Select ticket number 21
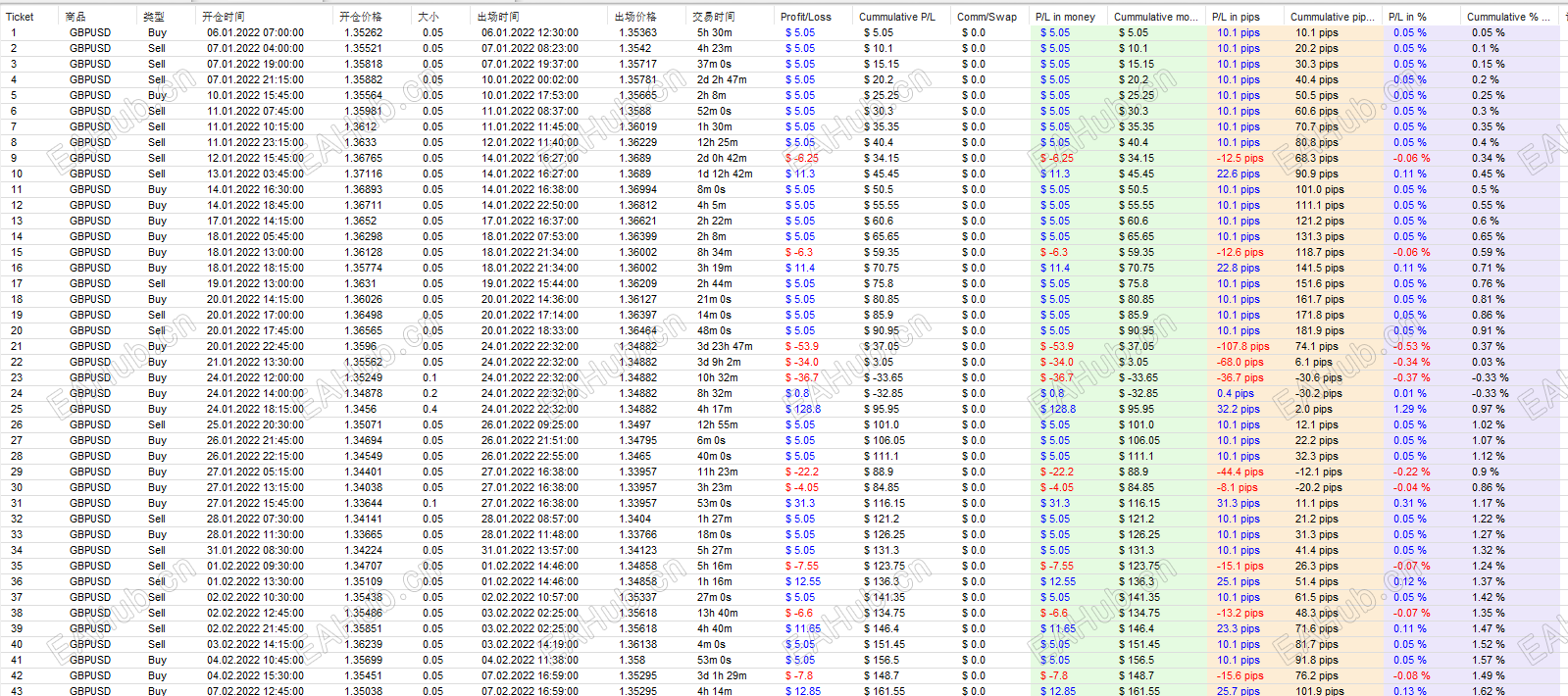 point(17,346)
